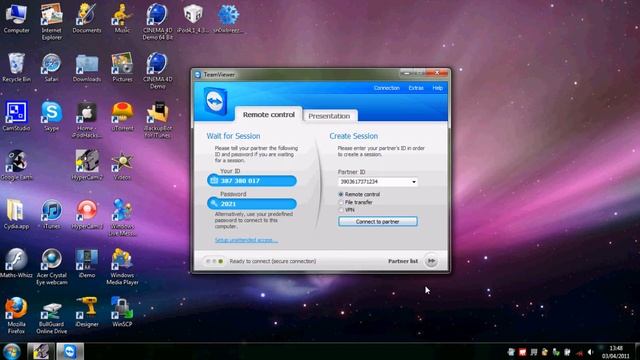This screenshot has width=640, height=360.
Task: Launch iTunes from the desktop
Action: (x=51, y=214)
